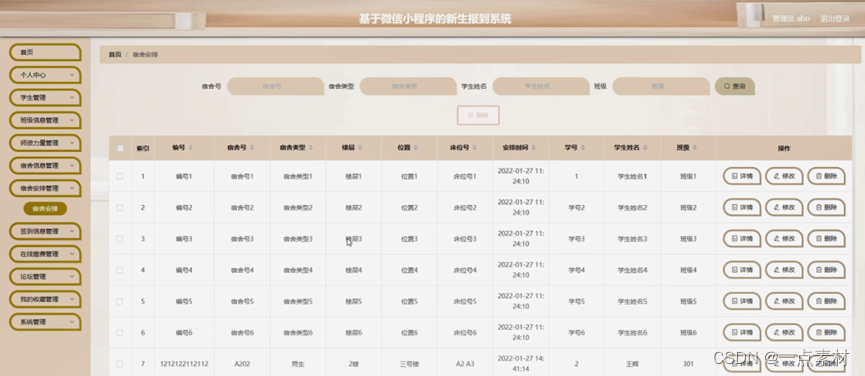Sort table by 编号 column arrows
The width and height of the screenshot is (865, 376).
[191, 148]
